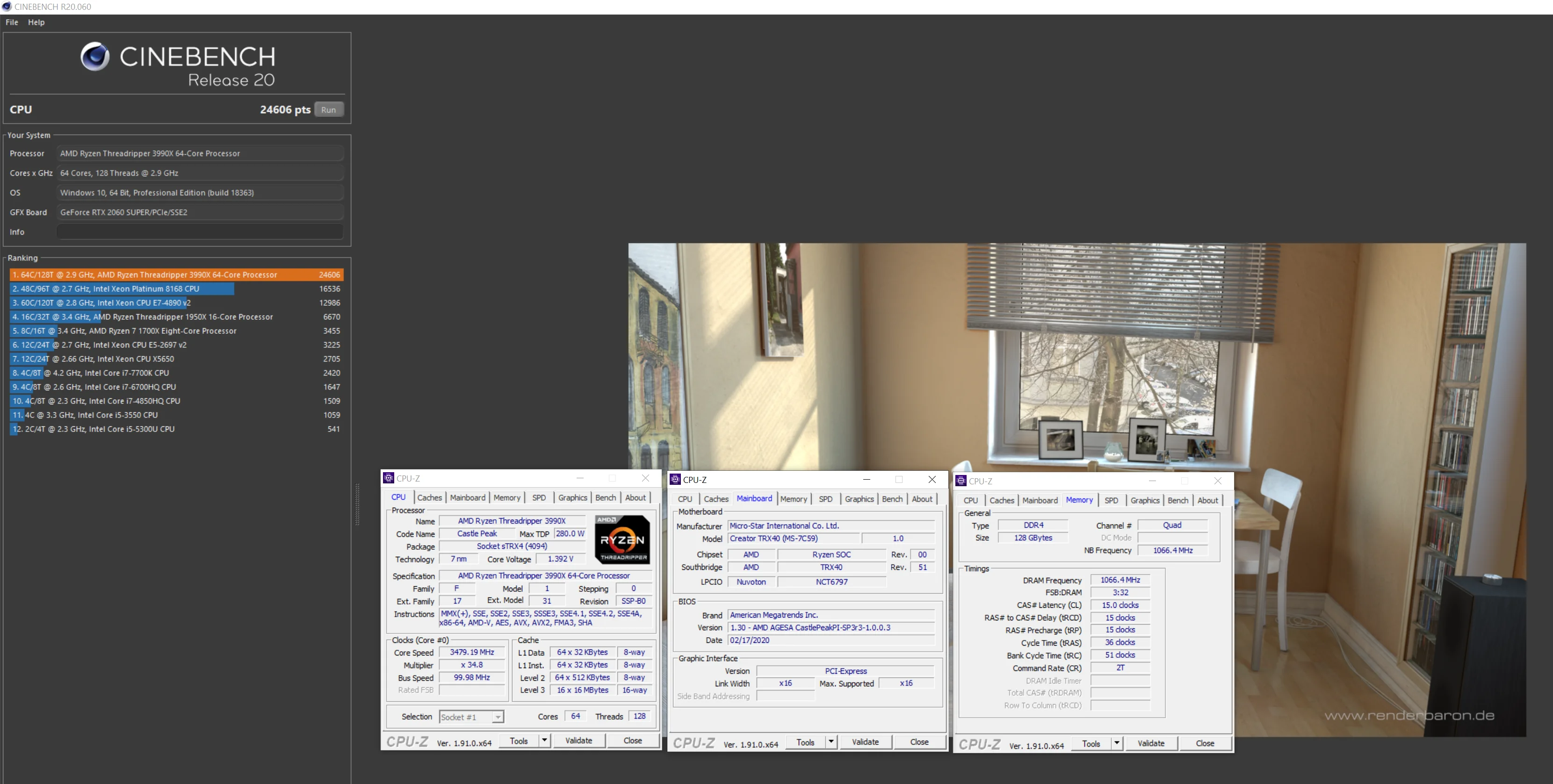
Task: Click DRAM Frequency 1066.4 MHz value
Action: click(1120, 580)
